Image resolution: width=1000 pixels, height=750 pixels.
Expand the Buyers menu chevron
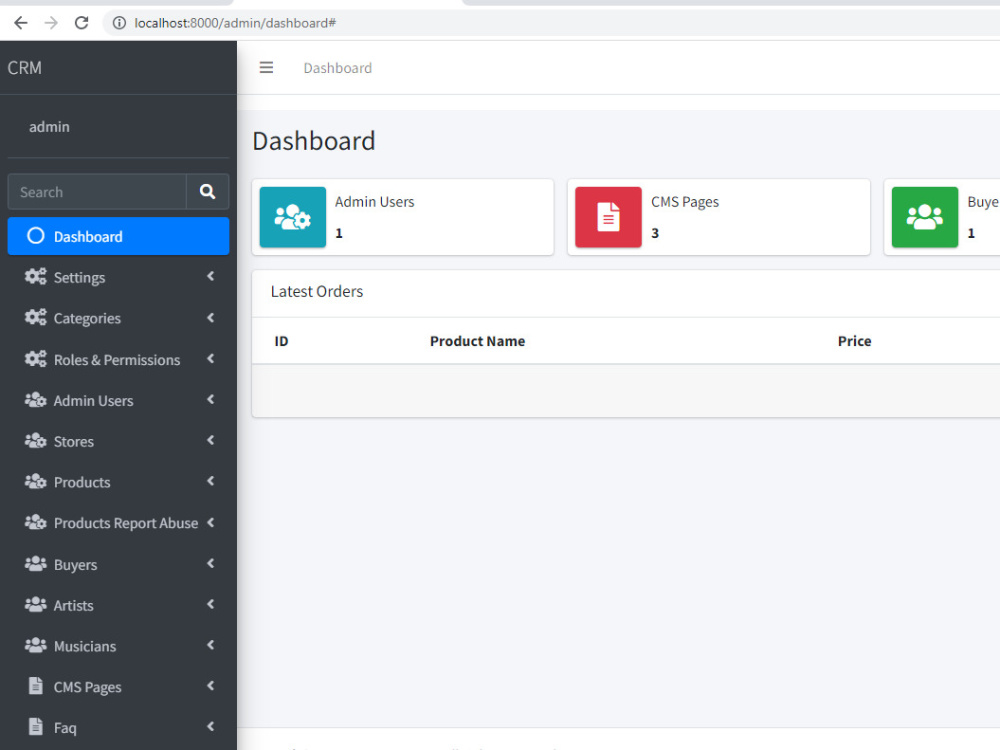pos(210,563)
